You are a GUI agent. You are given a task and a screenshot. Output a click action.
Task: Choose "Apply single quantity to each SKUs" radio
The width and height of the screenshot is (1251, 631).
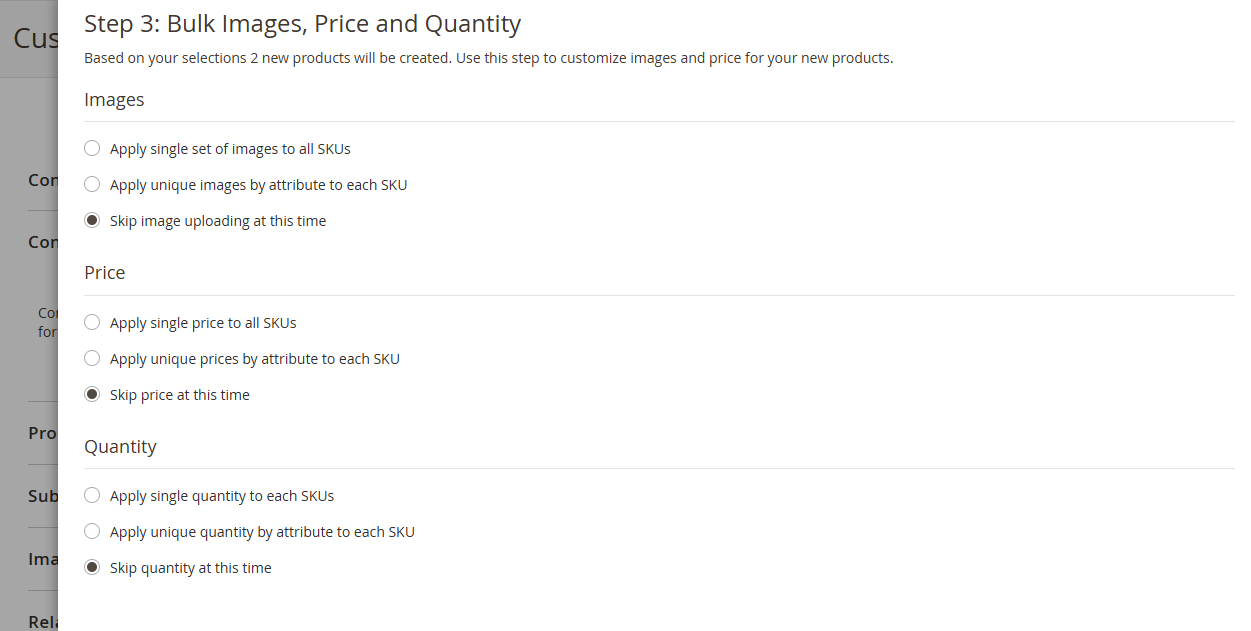point(92,496)
